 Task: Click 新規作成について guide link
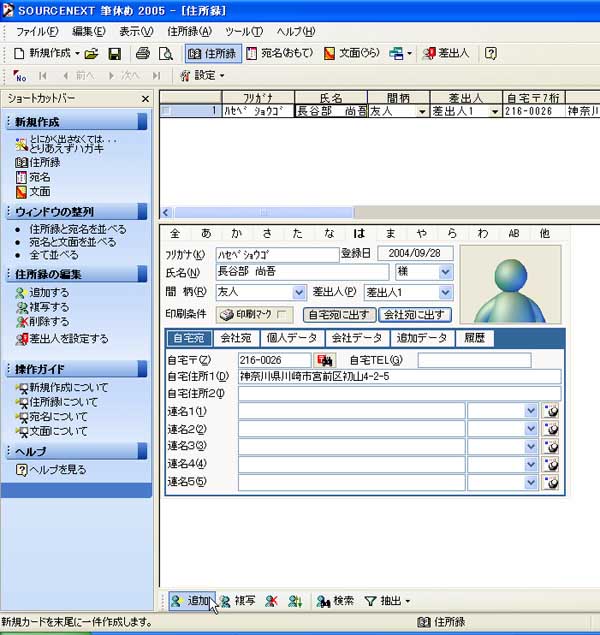coord(62,388)
